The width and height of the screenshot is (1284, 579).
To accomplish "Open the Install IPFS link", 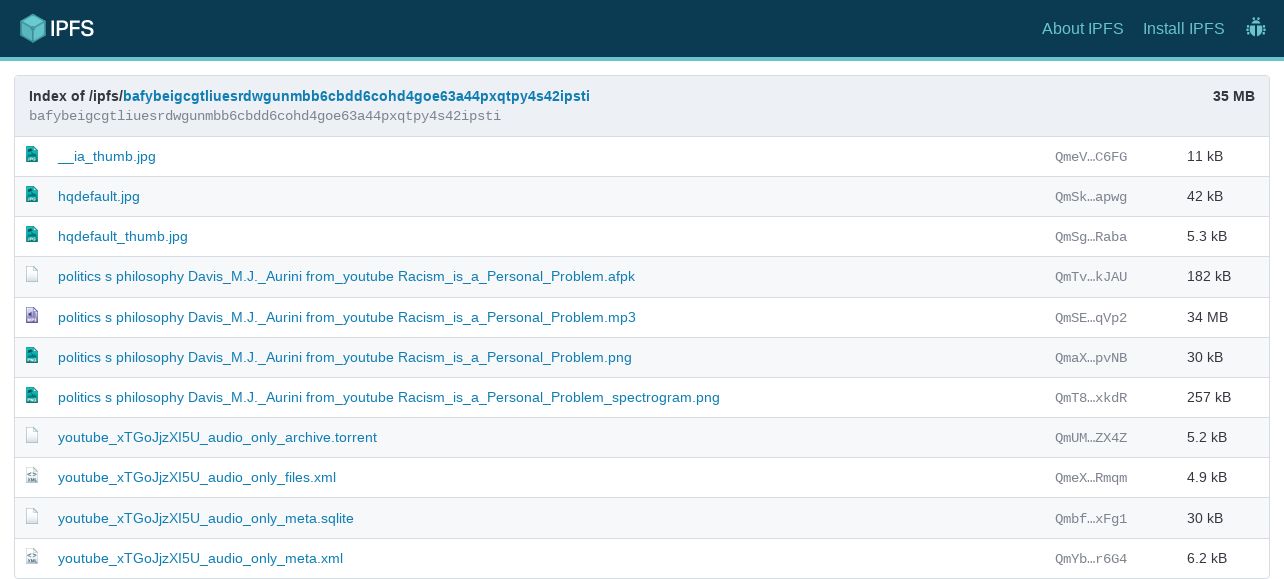I will (1183, 28).
